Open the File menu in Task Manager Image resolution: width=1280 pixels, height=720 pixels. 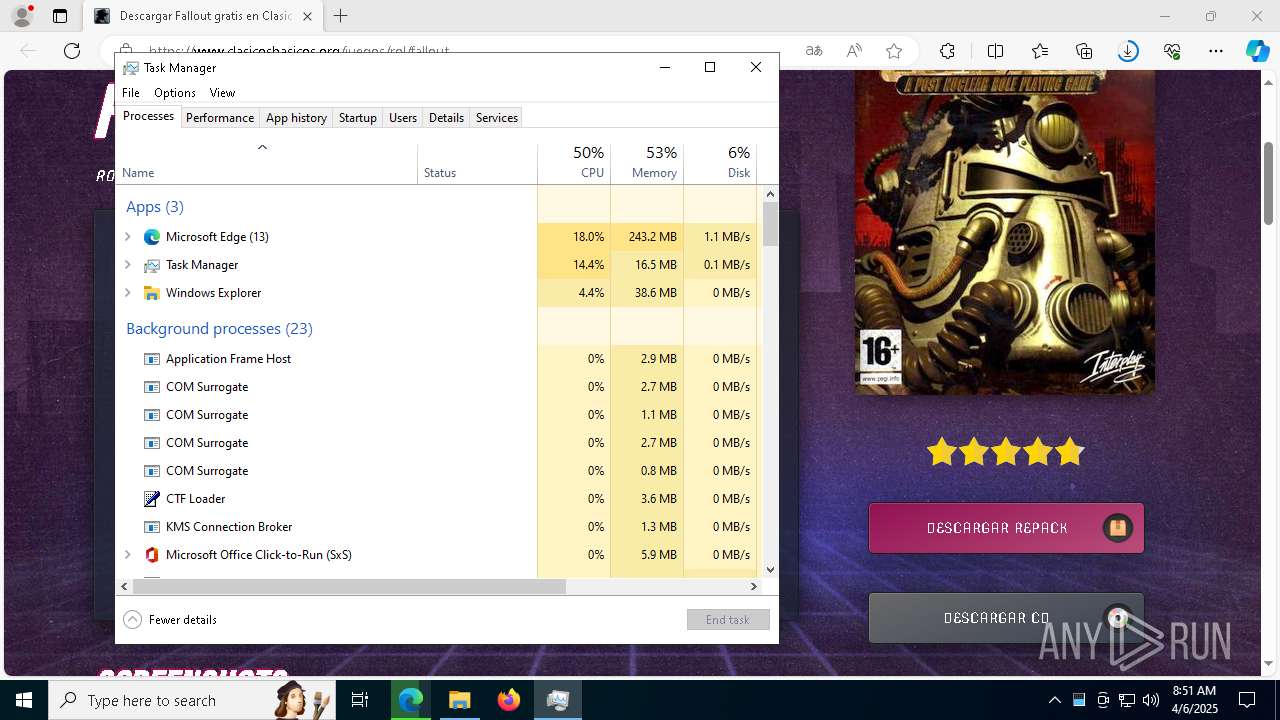point(131,93)
